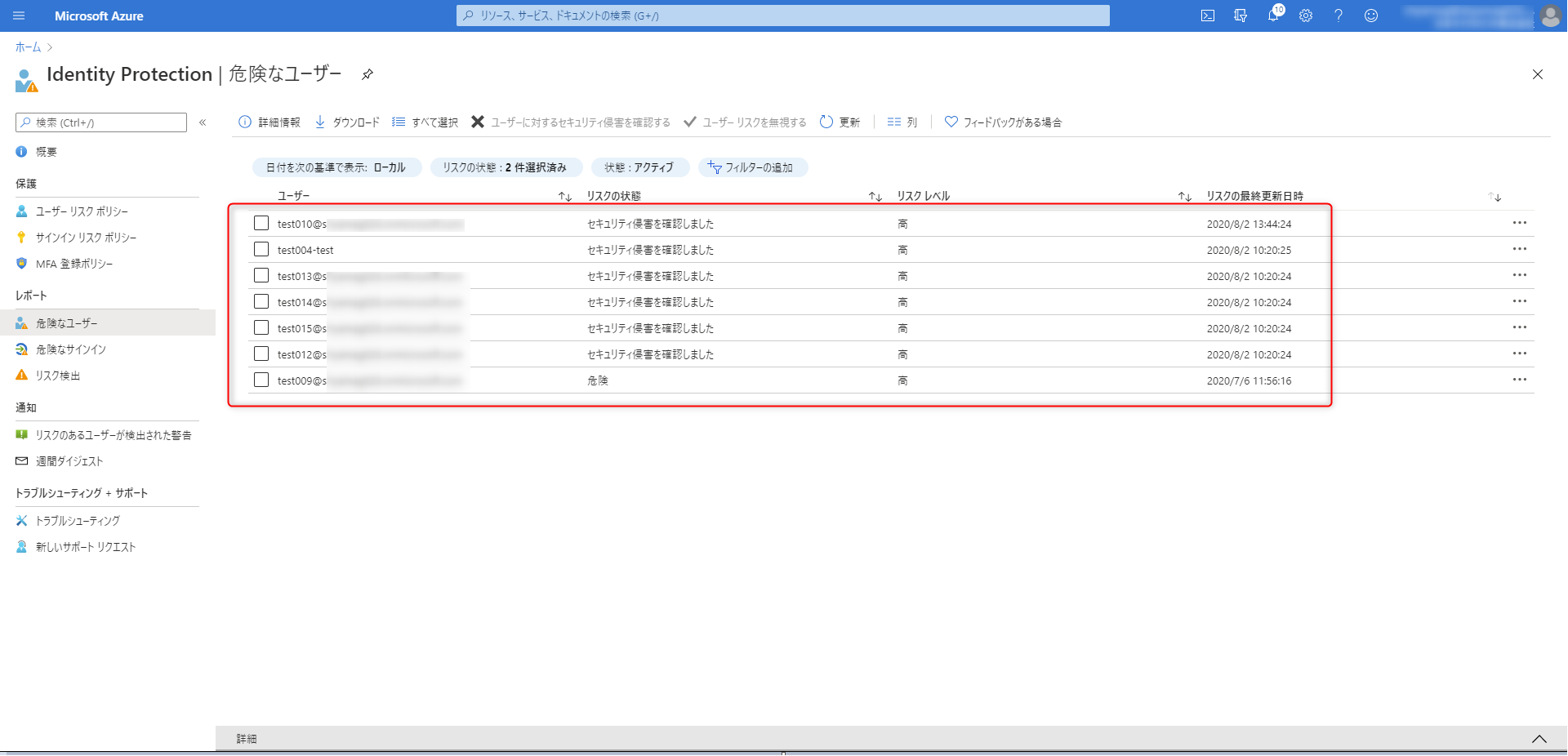
Task: Open more options for test009 row
Action: coord(1519,380)
